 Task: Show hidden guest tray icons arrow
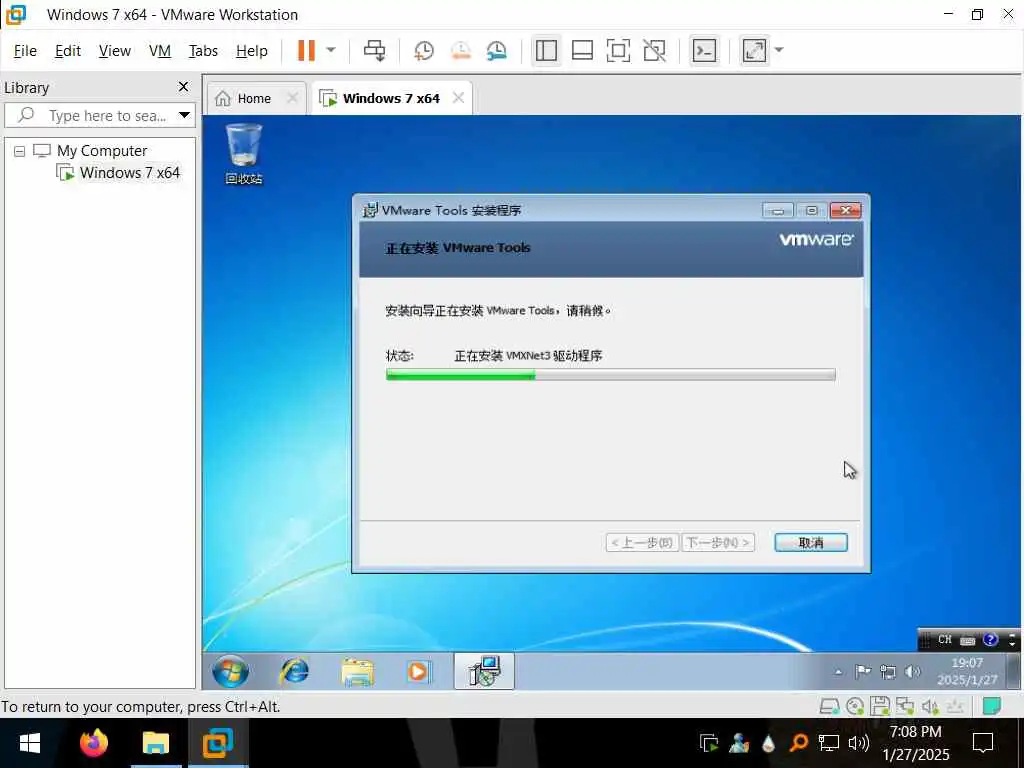coord(839,672)
